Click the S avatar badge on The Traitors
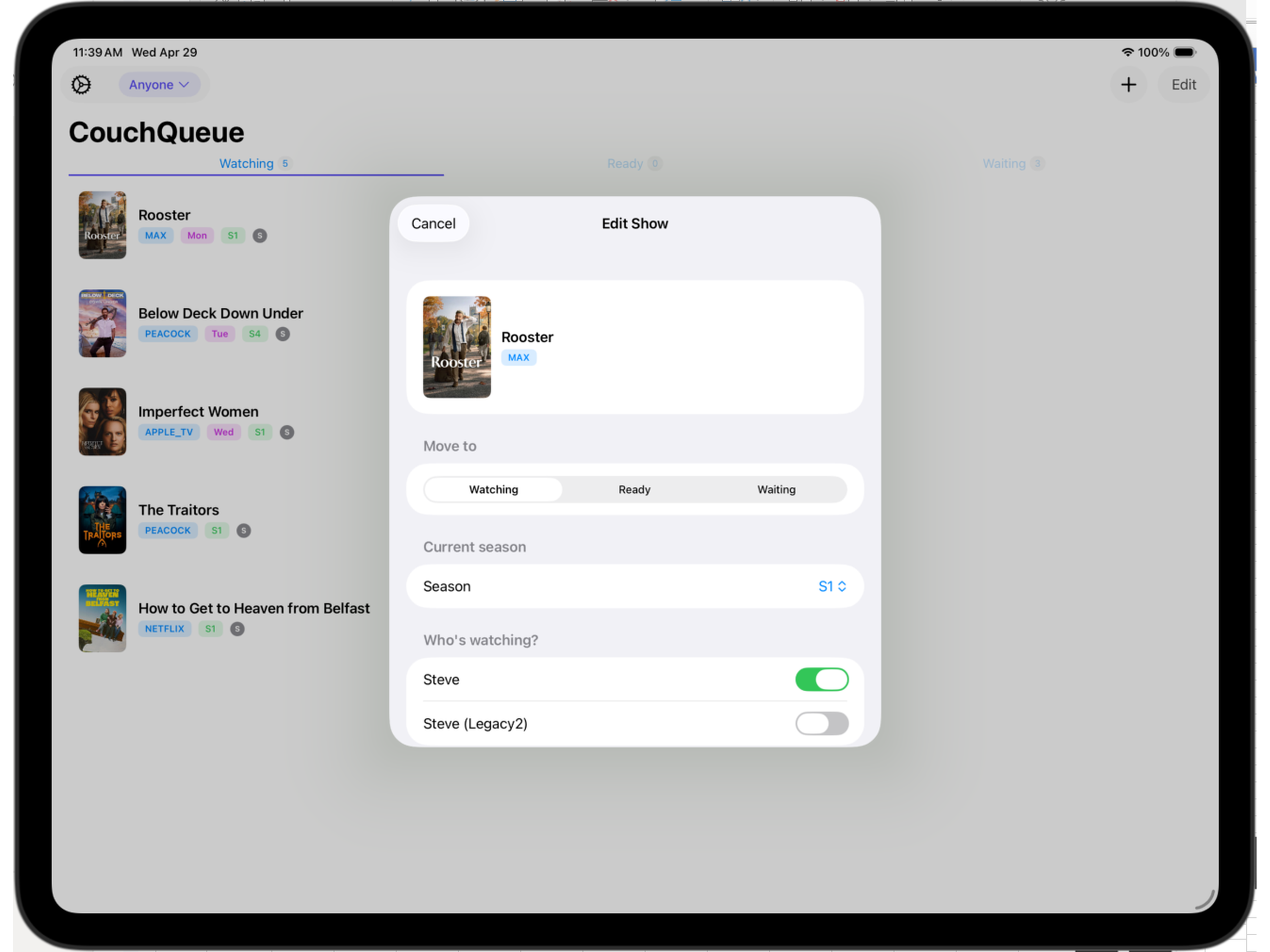Image resolution: width=1270 pixels, height=952 pixels. (x=244, y=530)
